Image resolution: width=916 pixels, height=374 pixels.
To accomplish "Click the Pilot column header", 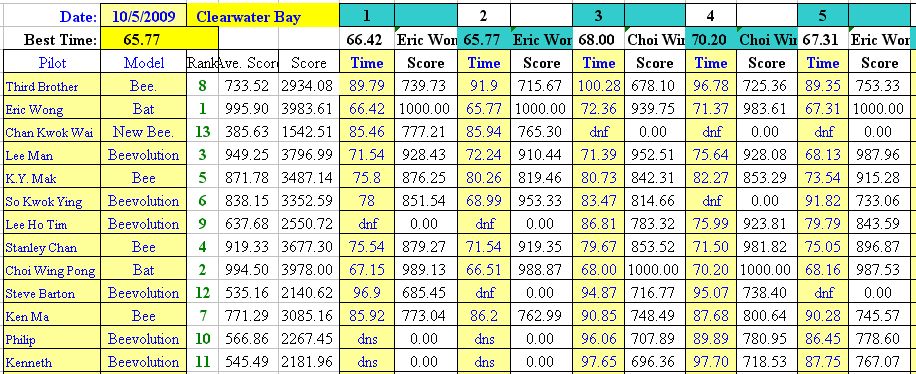I will click(x=52, y=63).
